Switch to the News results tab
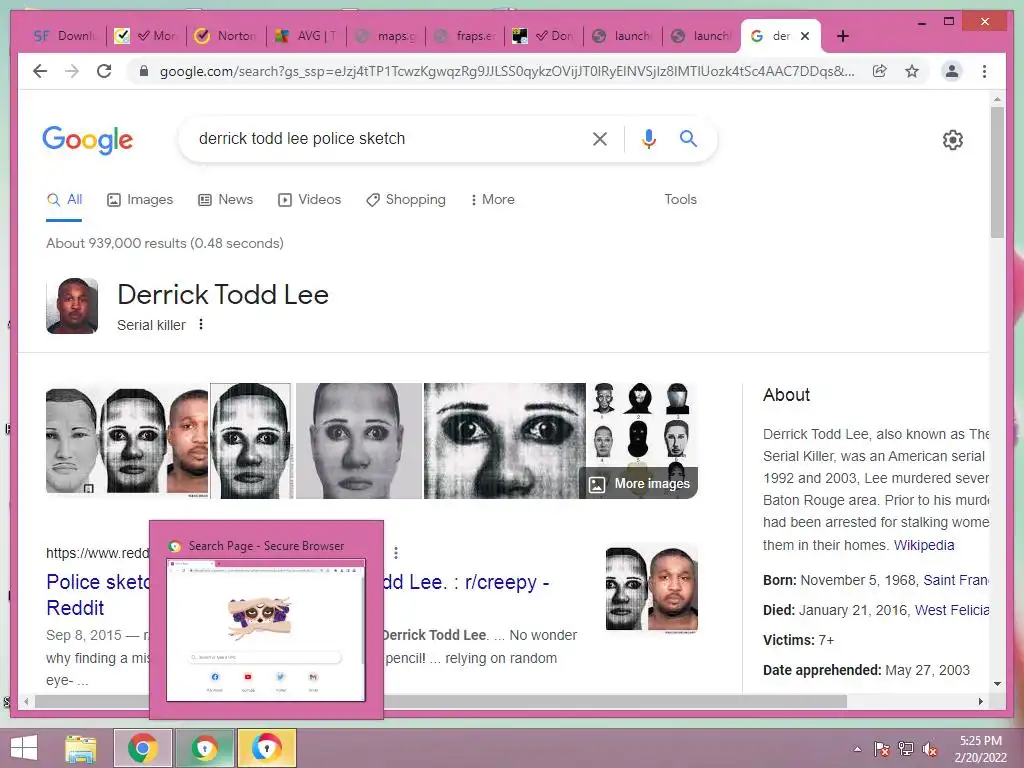Screen dimensions: 1024x768 pyautogui.click(x=226, y=199)
